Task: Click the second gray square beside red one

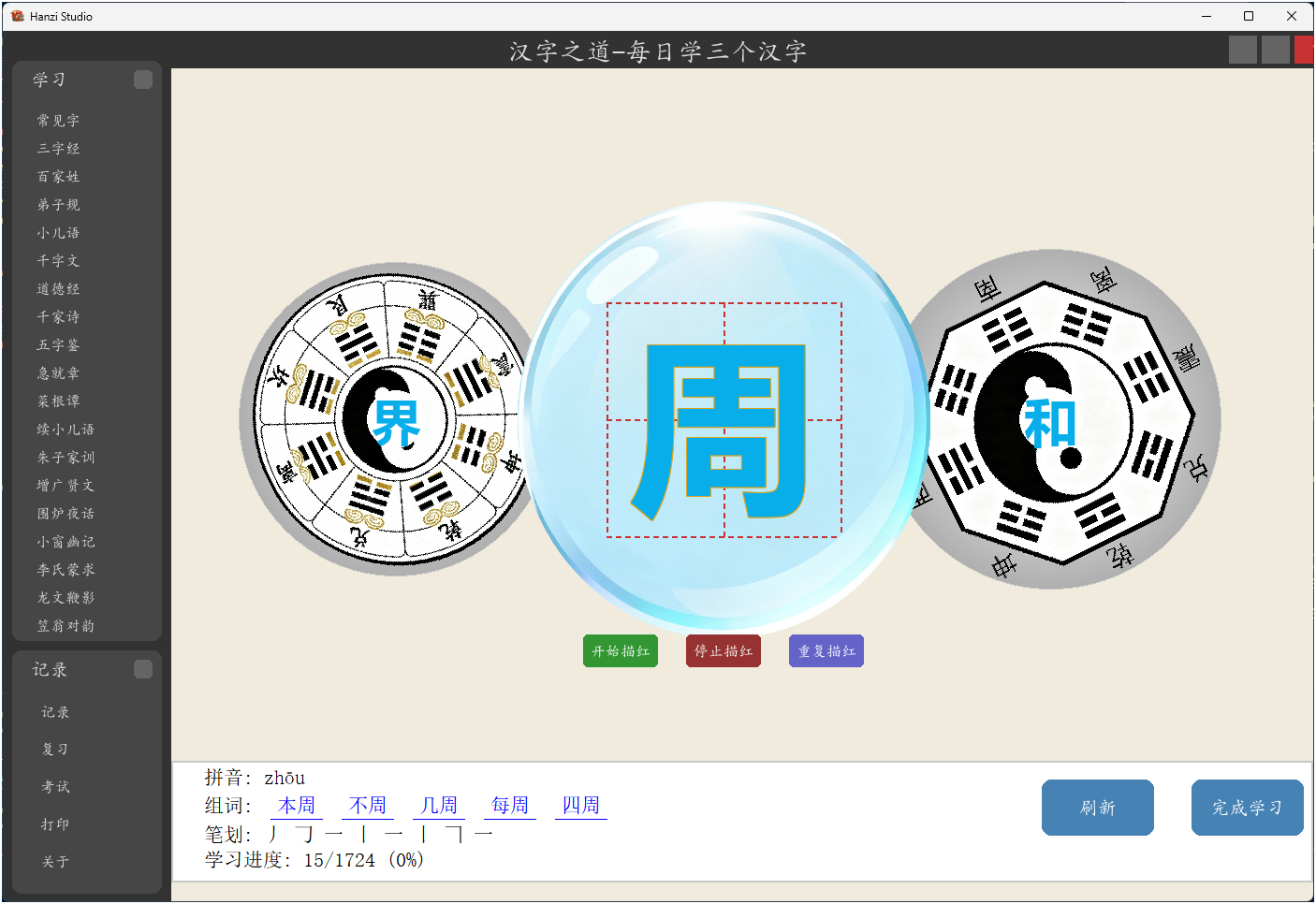Action: [1275, 50]
